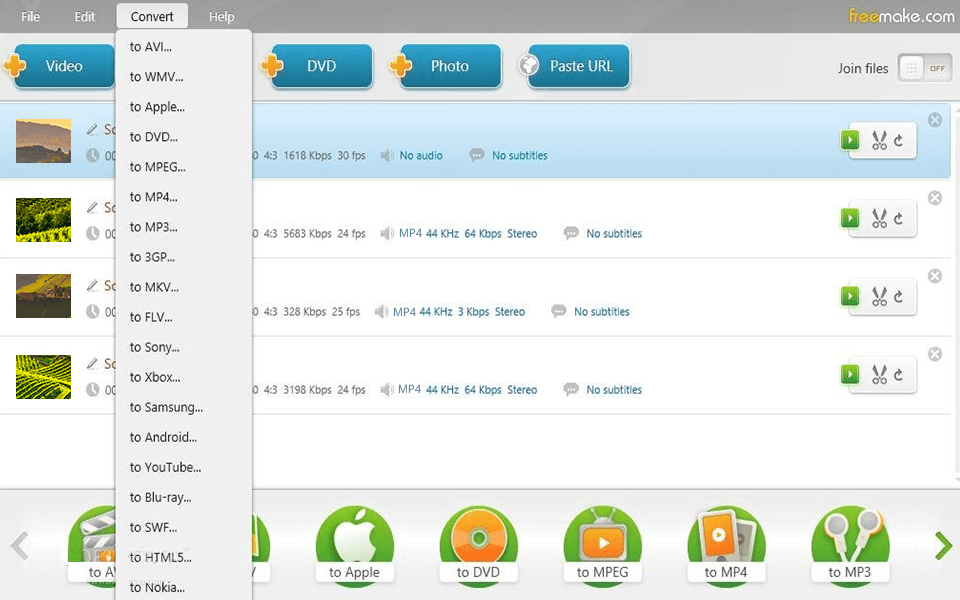Toggle the Join files switch
The width and height of the screenshot is (960, 600).
click(923, 68)
